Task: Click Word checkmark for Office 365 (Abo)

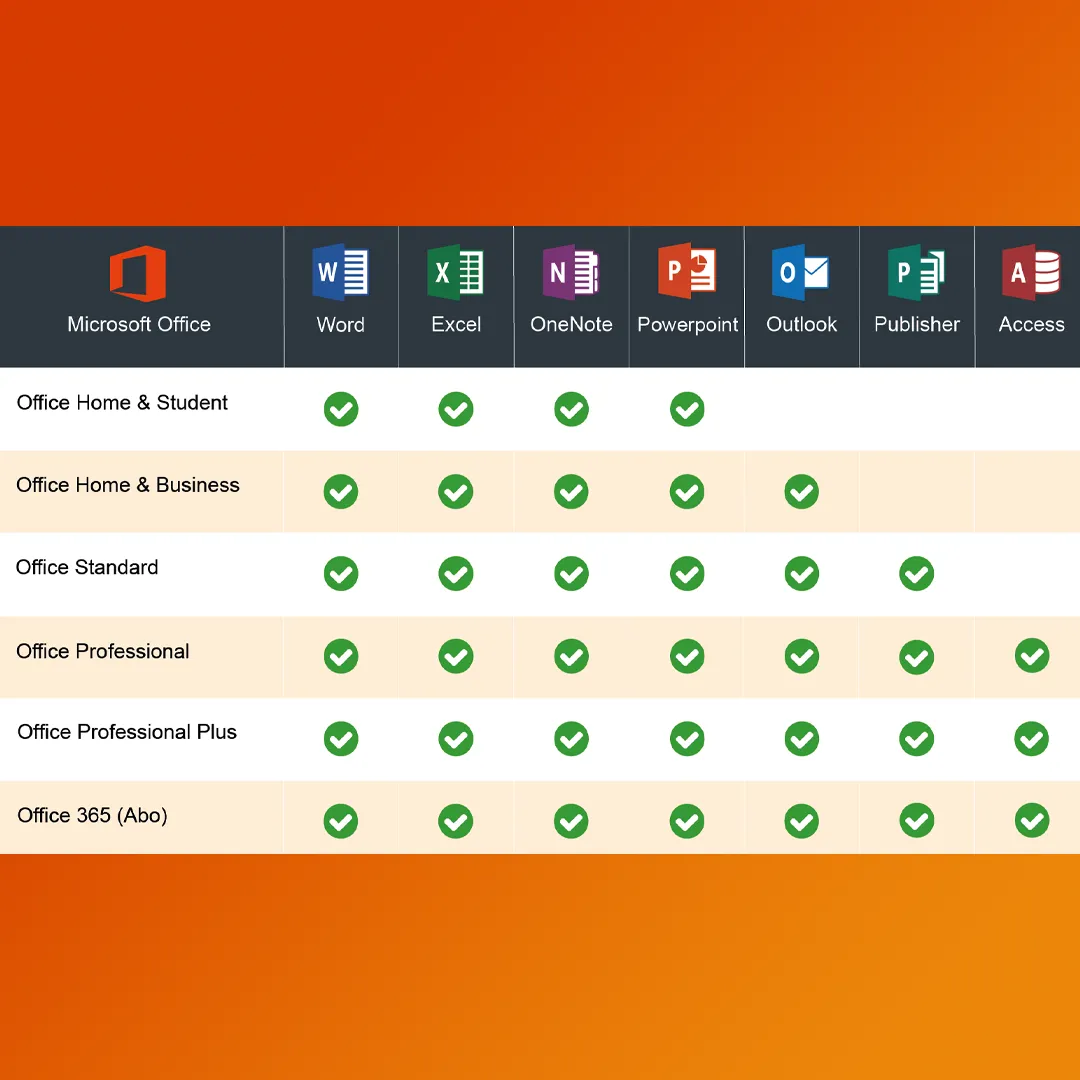Action: 341,821
